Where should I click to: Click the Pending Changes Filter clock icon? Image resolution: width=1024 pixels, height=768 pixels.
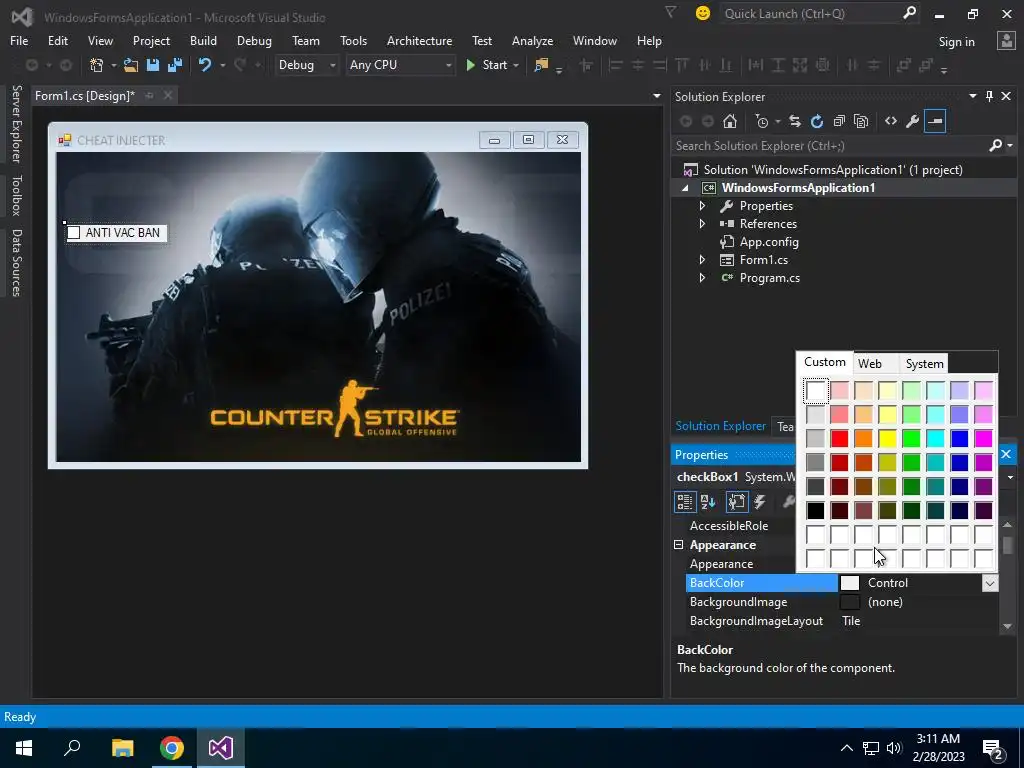click(x=761, y=121)
